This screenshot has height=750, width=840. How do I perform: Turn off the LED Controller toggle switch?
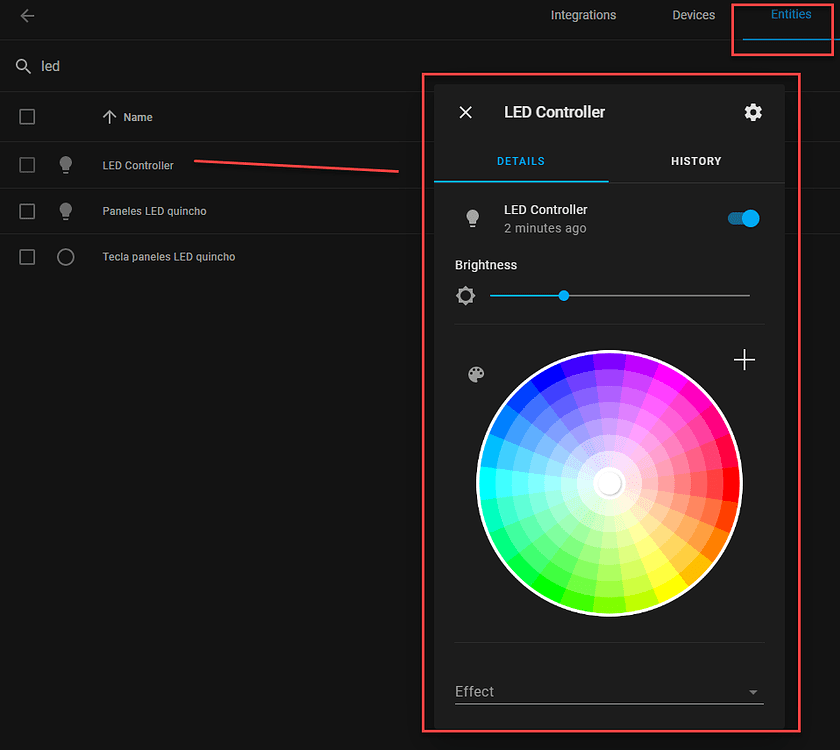[x=743, y=218]
